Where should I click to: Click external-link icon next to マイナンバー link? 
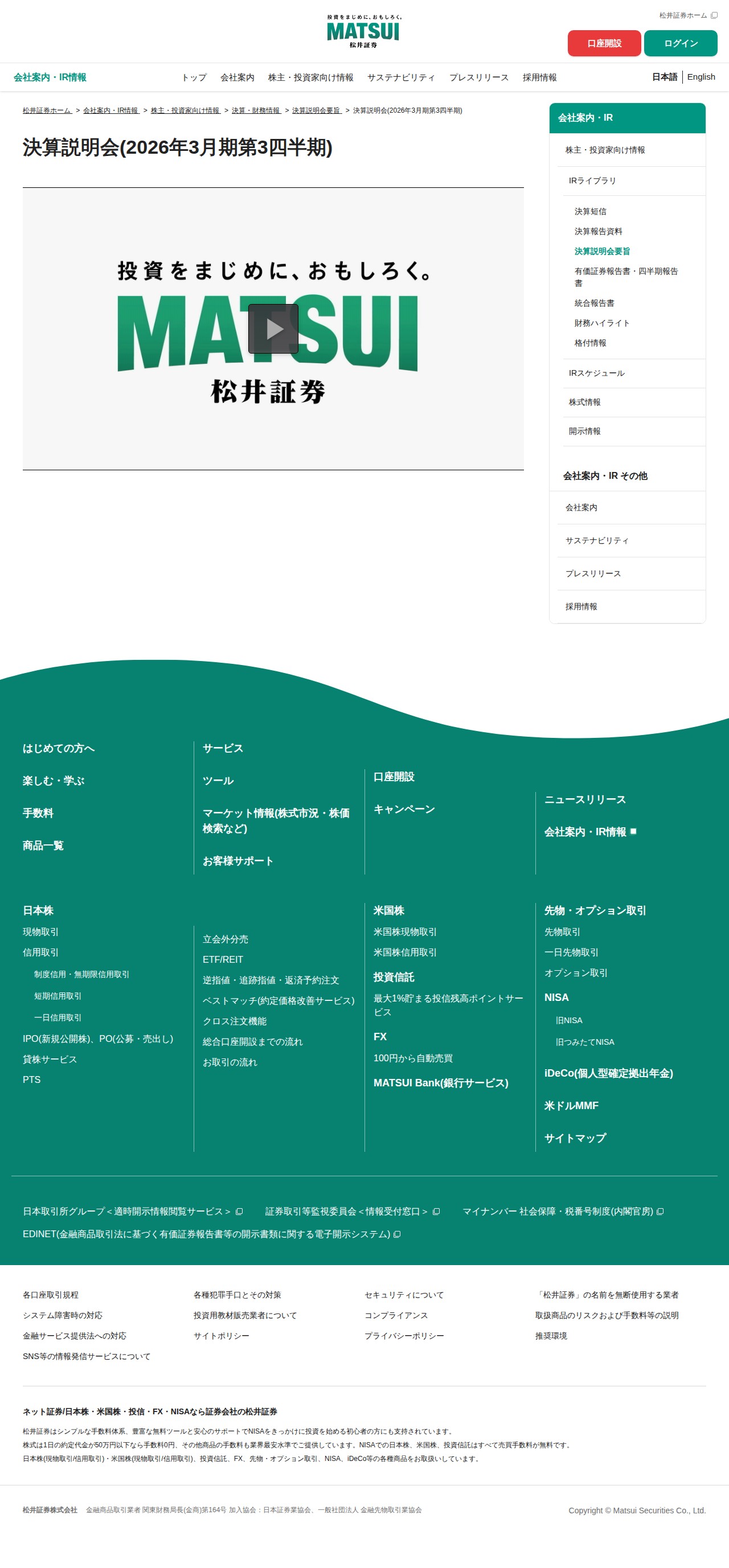tap(660, 1212)
